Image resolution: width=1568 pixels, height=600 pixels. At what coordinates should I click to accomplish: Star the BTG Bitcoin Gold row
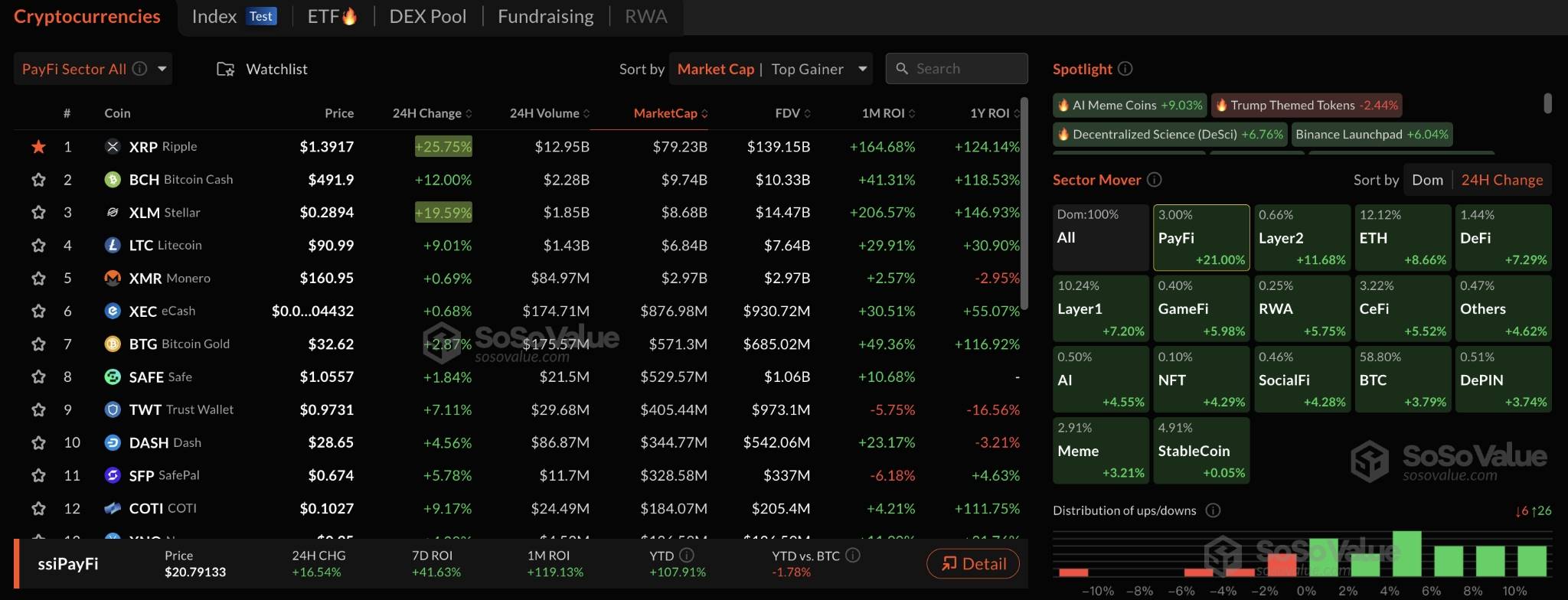click(38, 344)
